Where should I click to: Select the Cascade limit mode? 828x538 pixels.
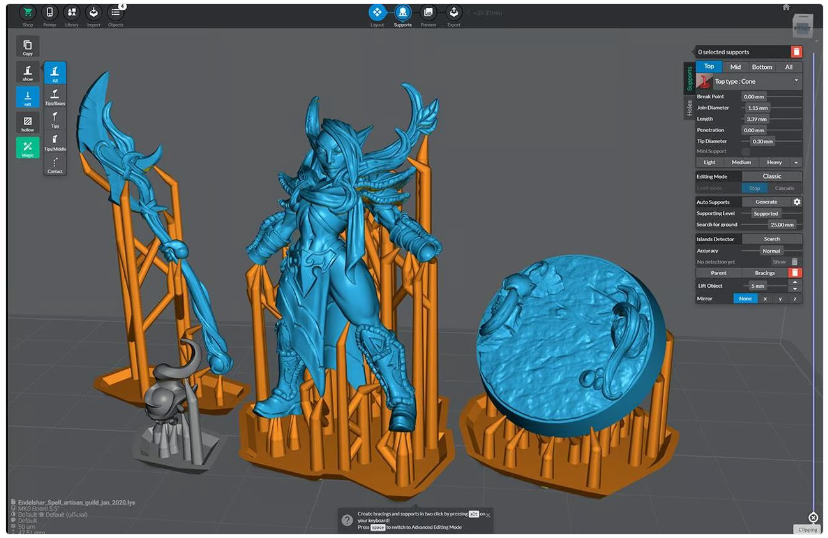coord(785,188)
